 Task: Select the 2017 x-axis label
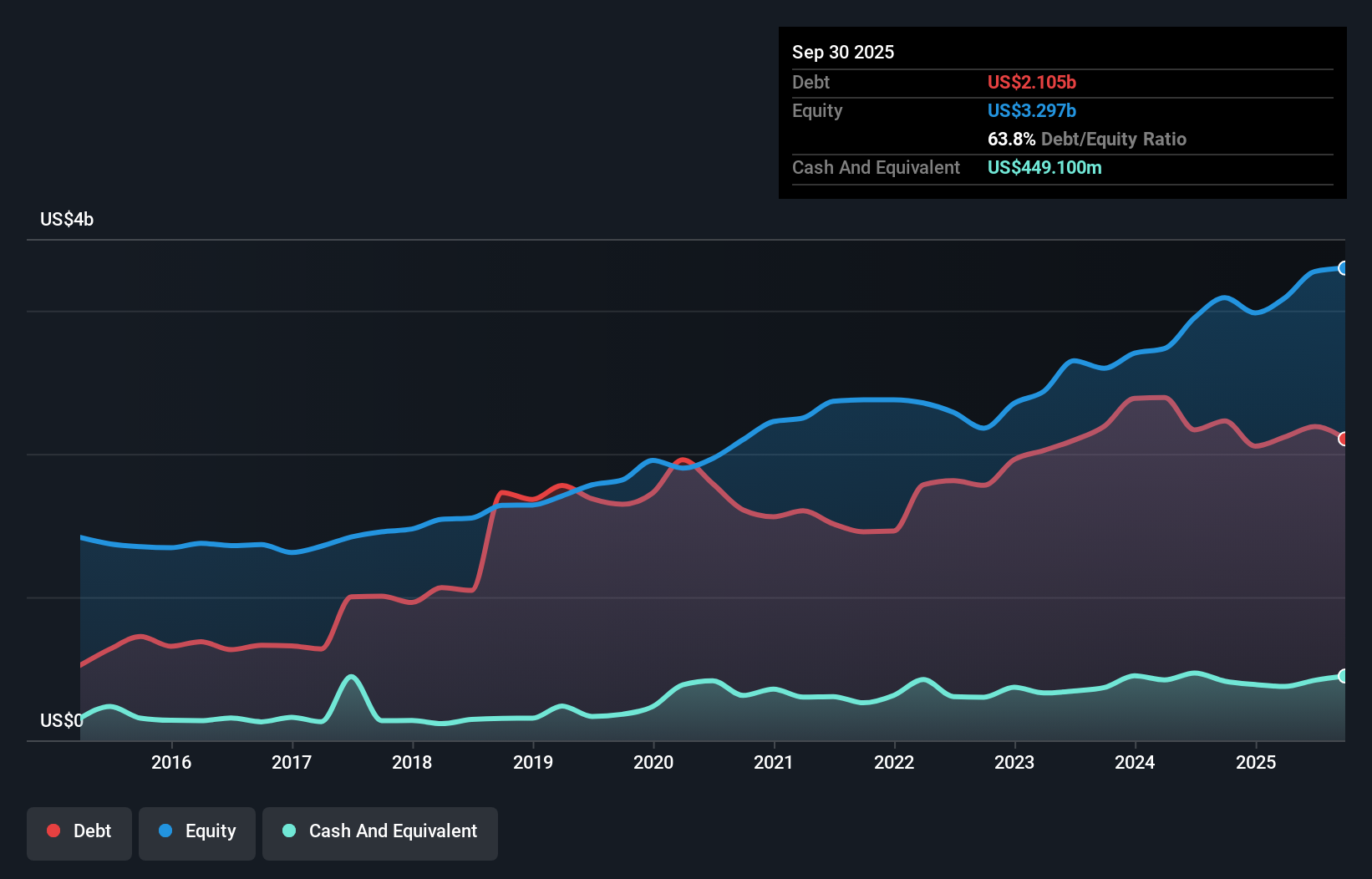click(x=292, y=762)
